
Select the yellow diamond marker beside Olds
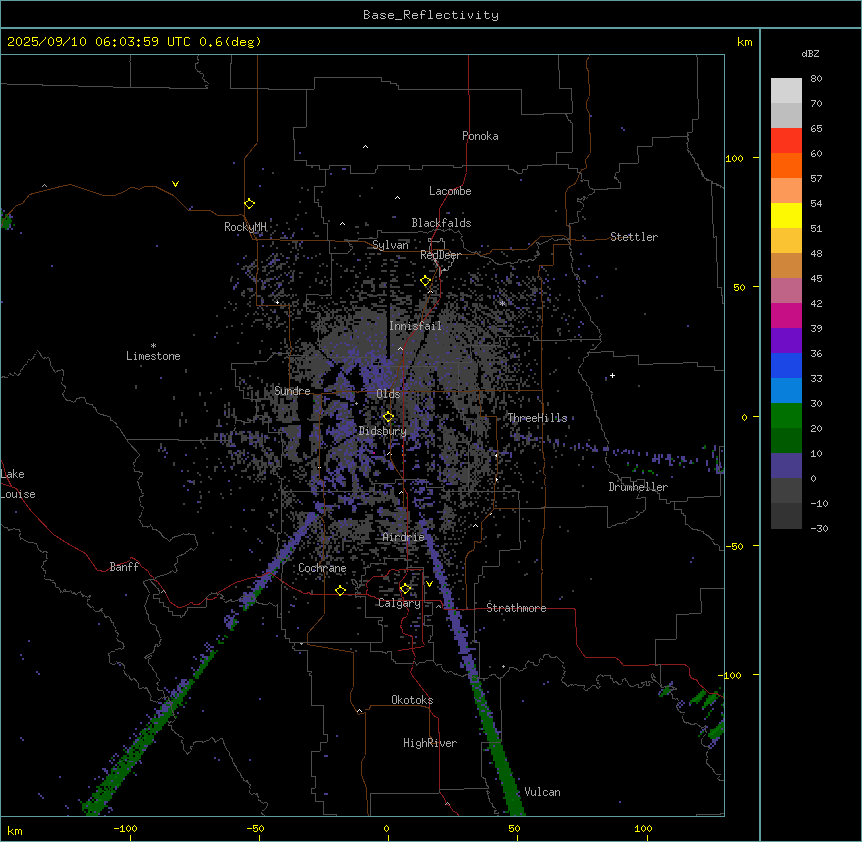[388, 417]
